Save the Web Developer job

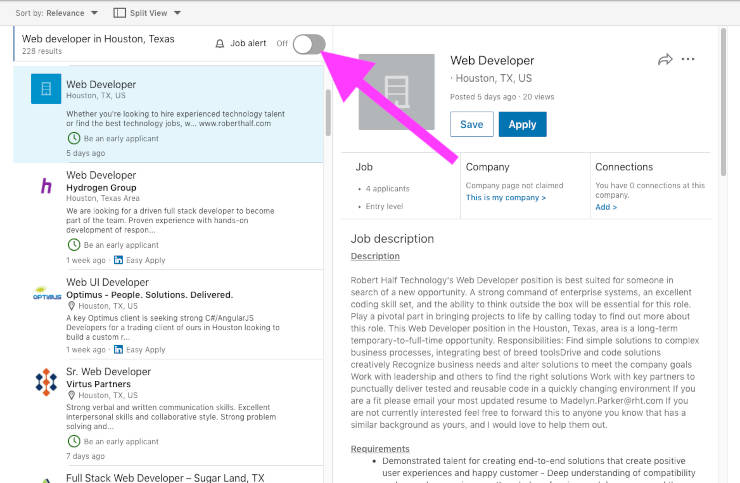(471, 124)
